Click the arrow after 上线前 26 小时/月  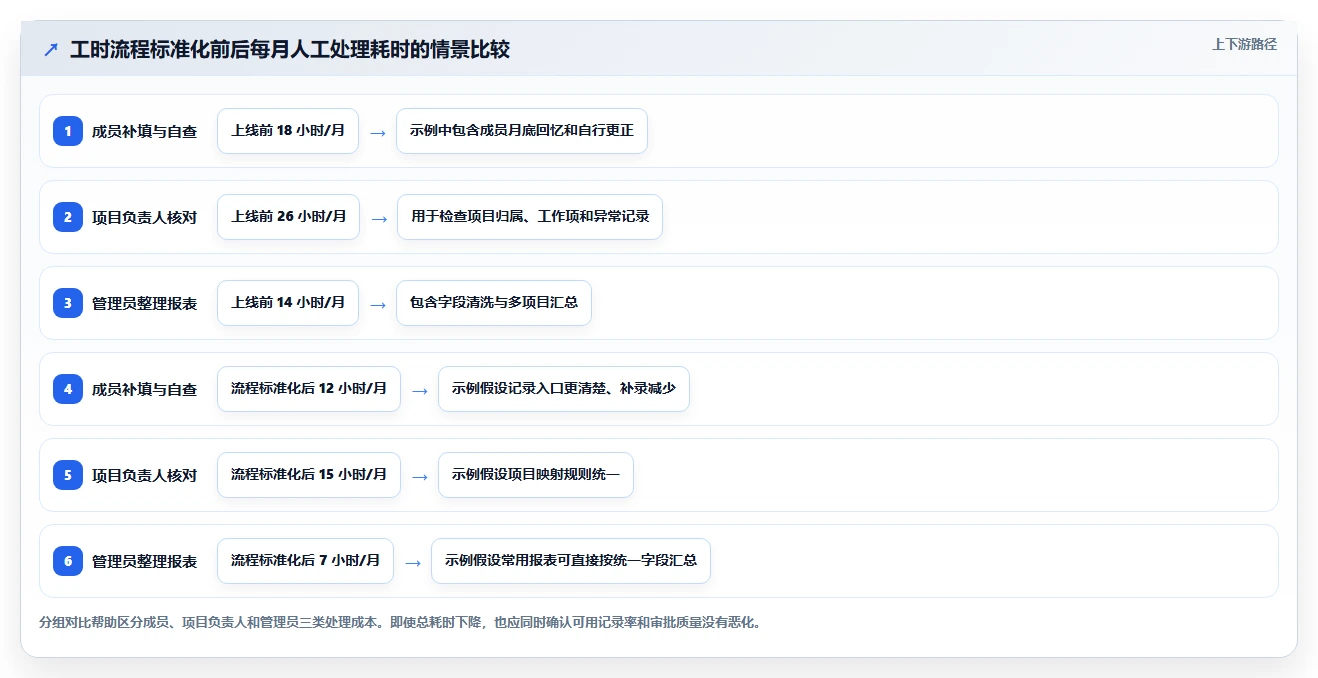click(x=379, y=218)
